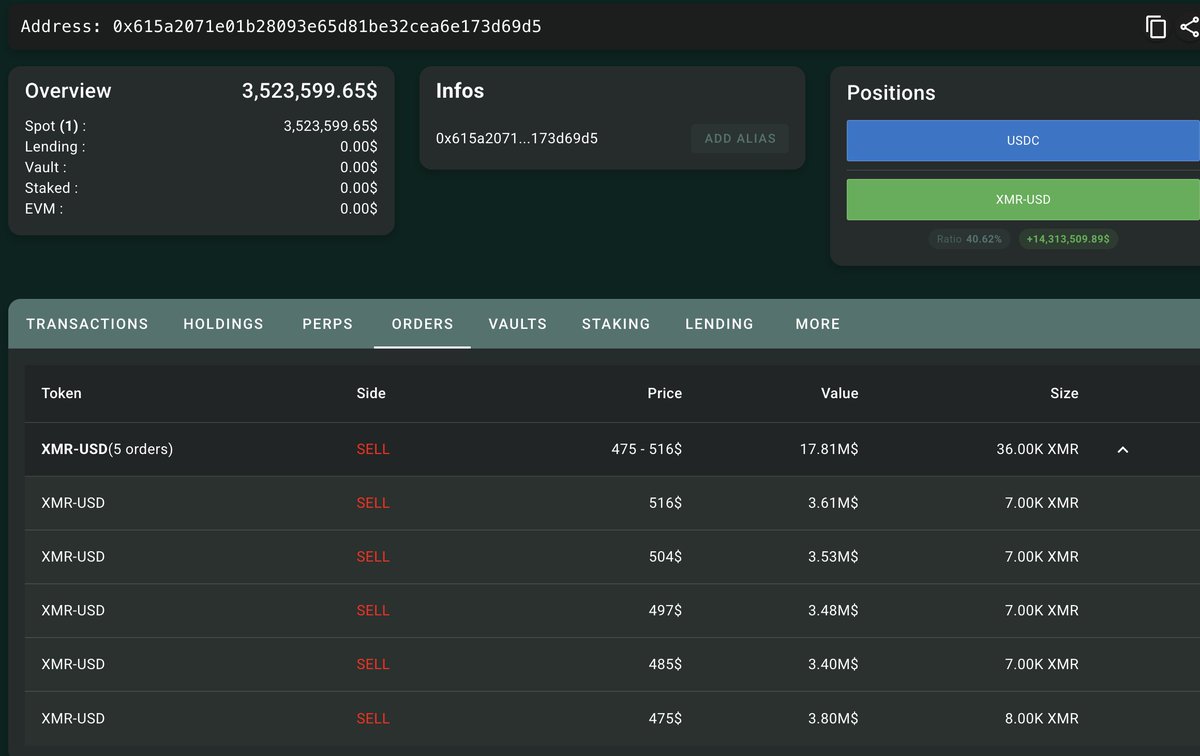This screenshot has height=756, width=1200.
Task: Open the Staking tab
Action: [x=616, y=324]
